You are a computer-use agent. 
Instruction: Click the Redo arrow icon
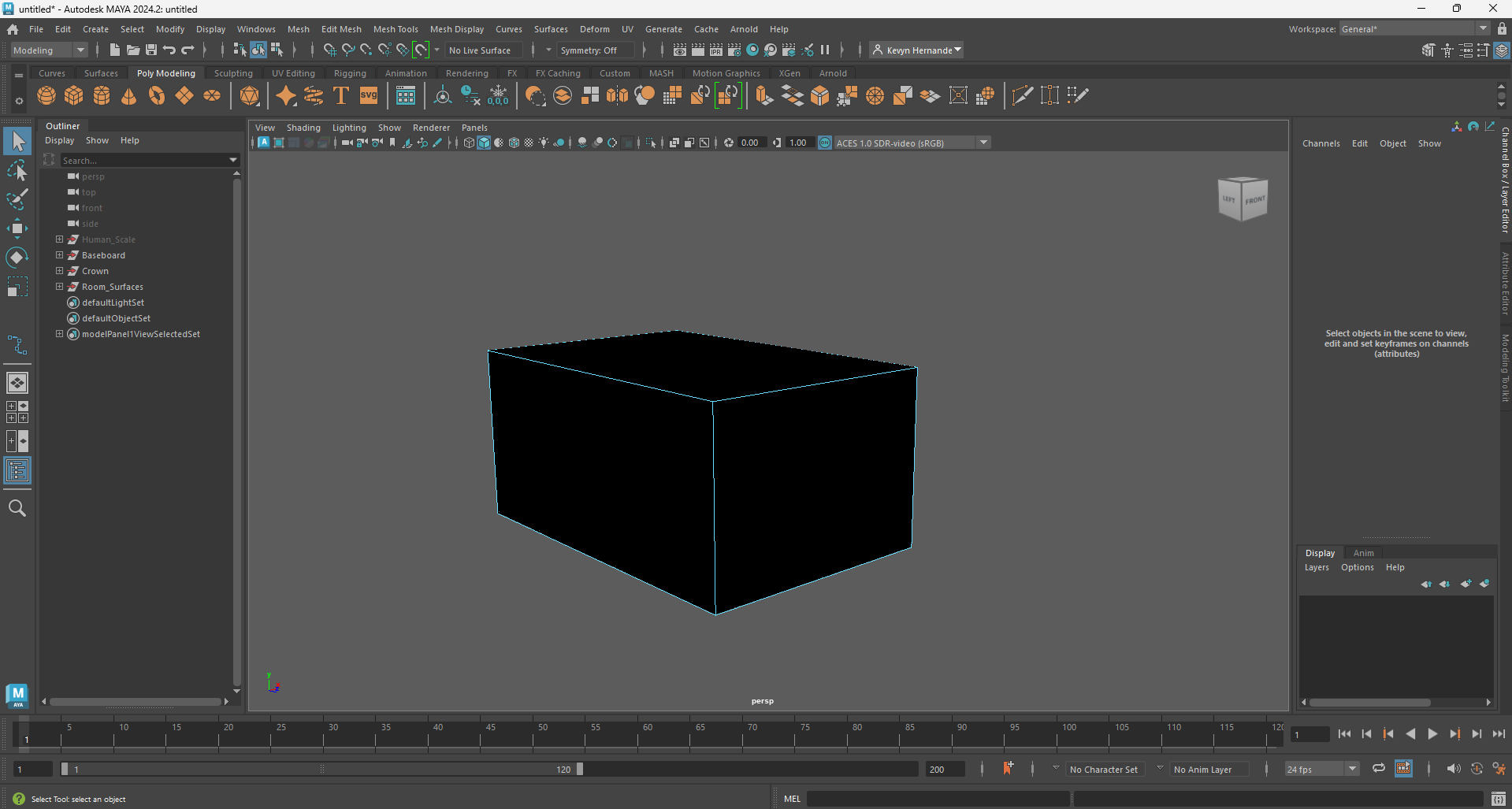click(x=188, y=50)
